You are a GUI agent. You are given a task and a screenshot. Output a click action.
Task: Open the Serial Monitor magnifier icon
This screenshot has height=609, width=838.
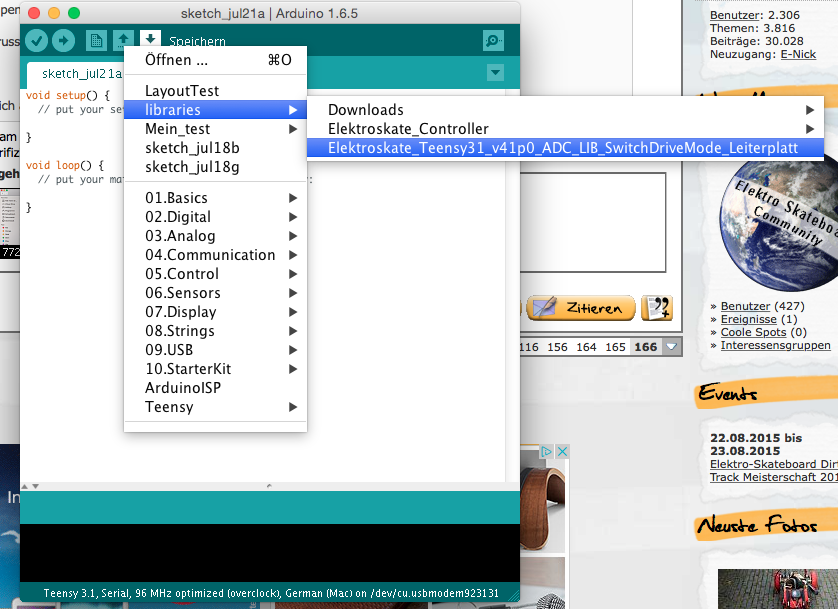[x=493, y=41]
